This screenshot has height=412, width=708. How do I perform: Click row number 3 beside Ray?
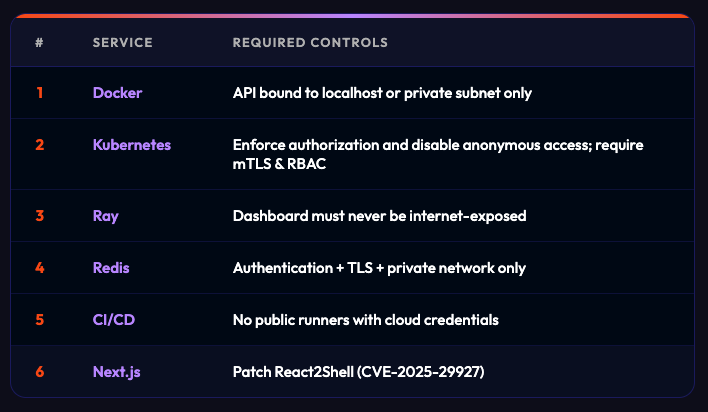pos(40,216)
